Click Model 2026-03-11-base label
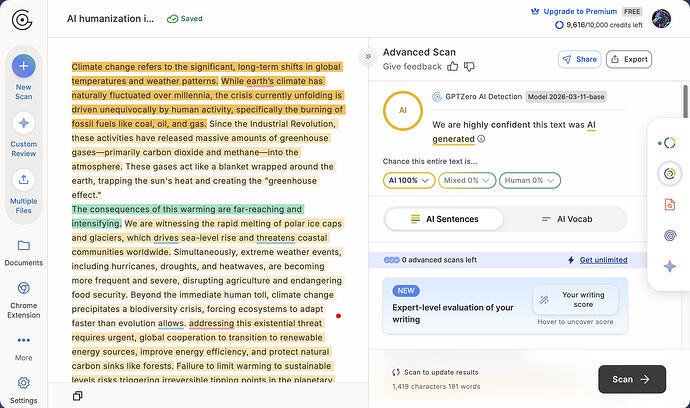The width and height of the screenshot is (690, 408). [566, 96]
